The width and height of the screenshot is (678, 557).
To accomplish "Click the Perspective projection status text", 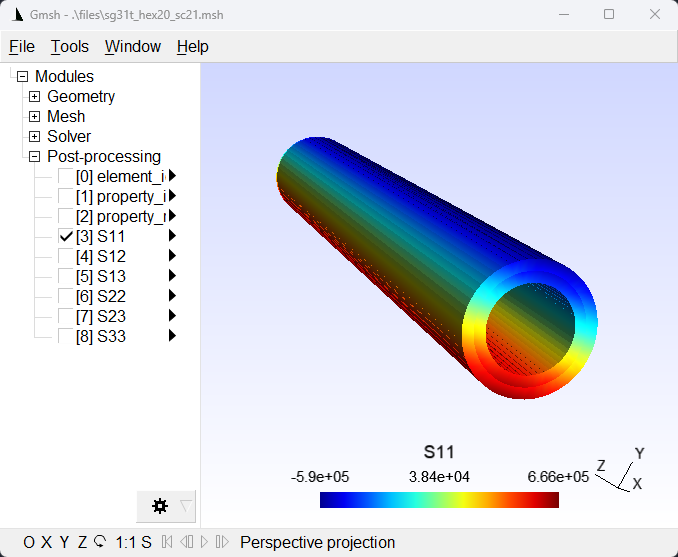I will (x=317, y=543).
